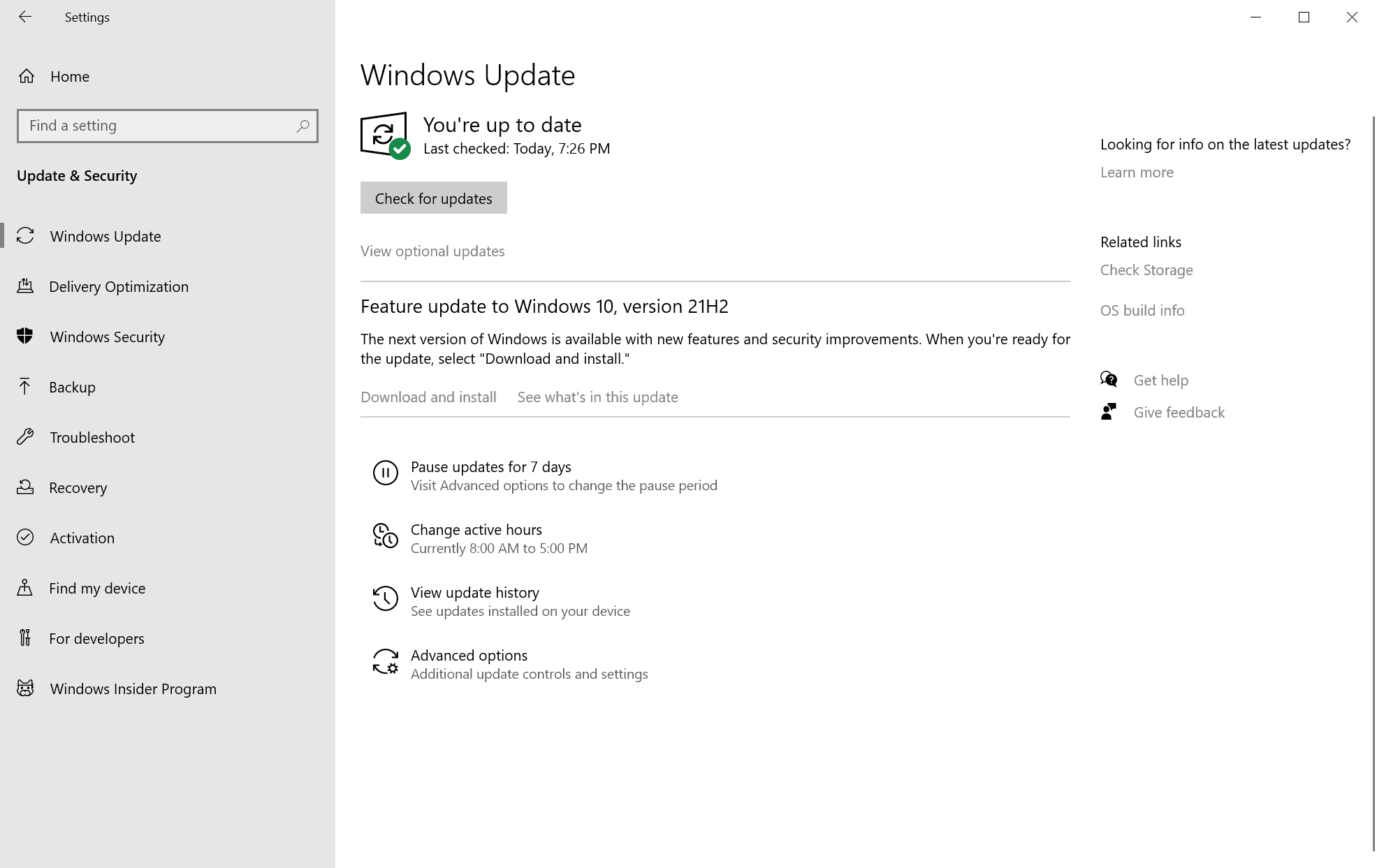The image size is (1377, 868).
Task: Enable Windows Insider Program toggle
Action: tap(133, 688)
